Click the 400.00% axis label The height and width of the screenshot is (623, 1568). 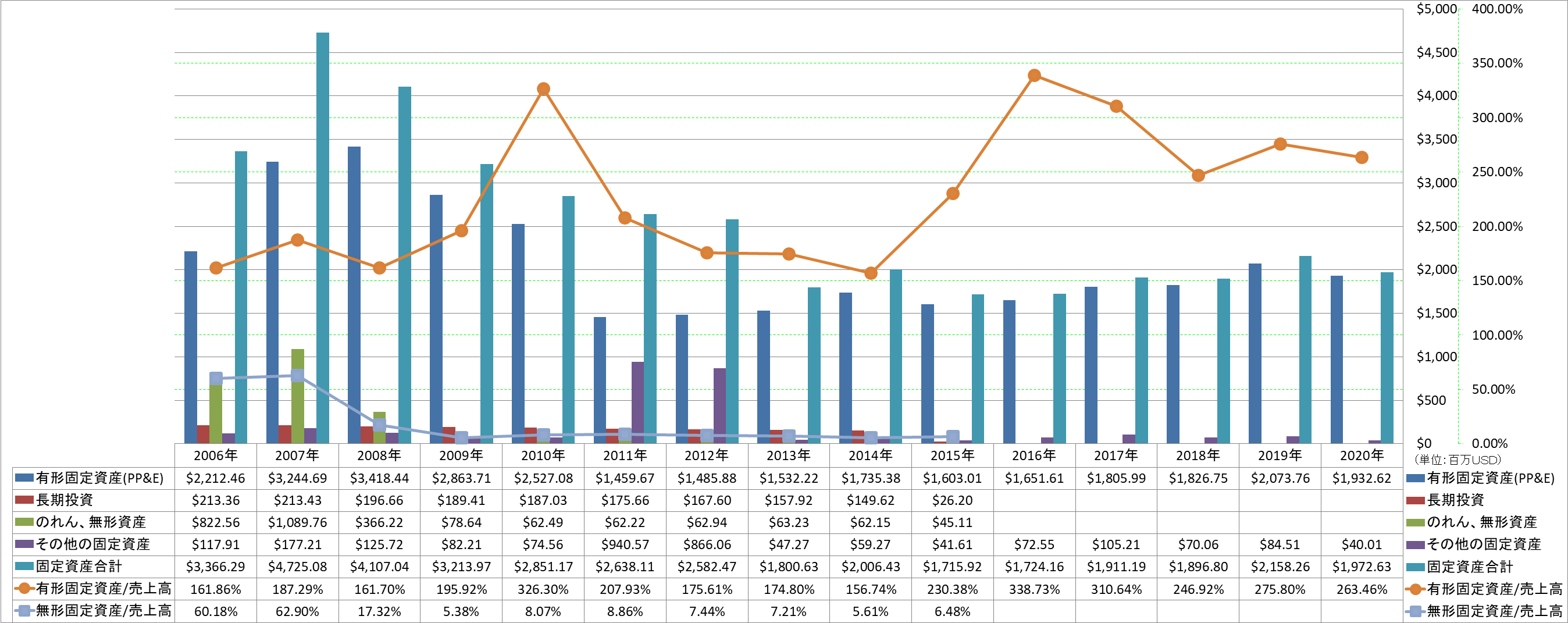point(1498,9)
